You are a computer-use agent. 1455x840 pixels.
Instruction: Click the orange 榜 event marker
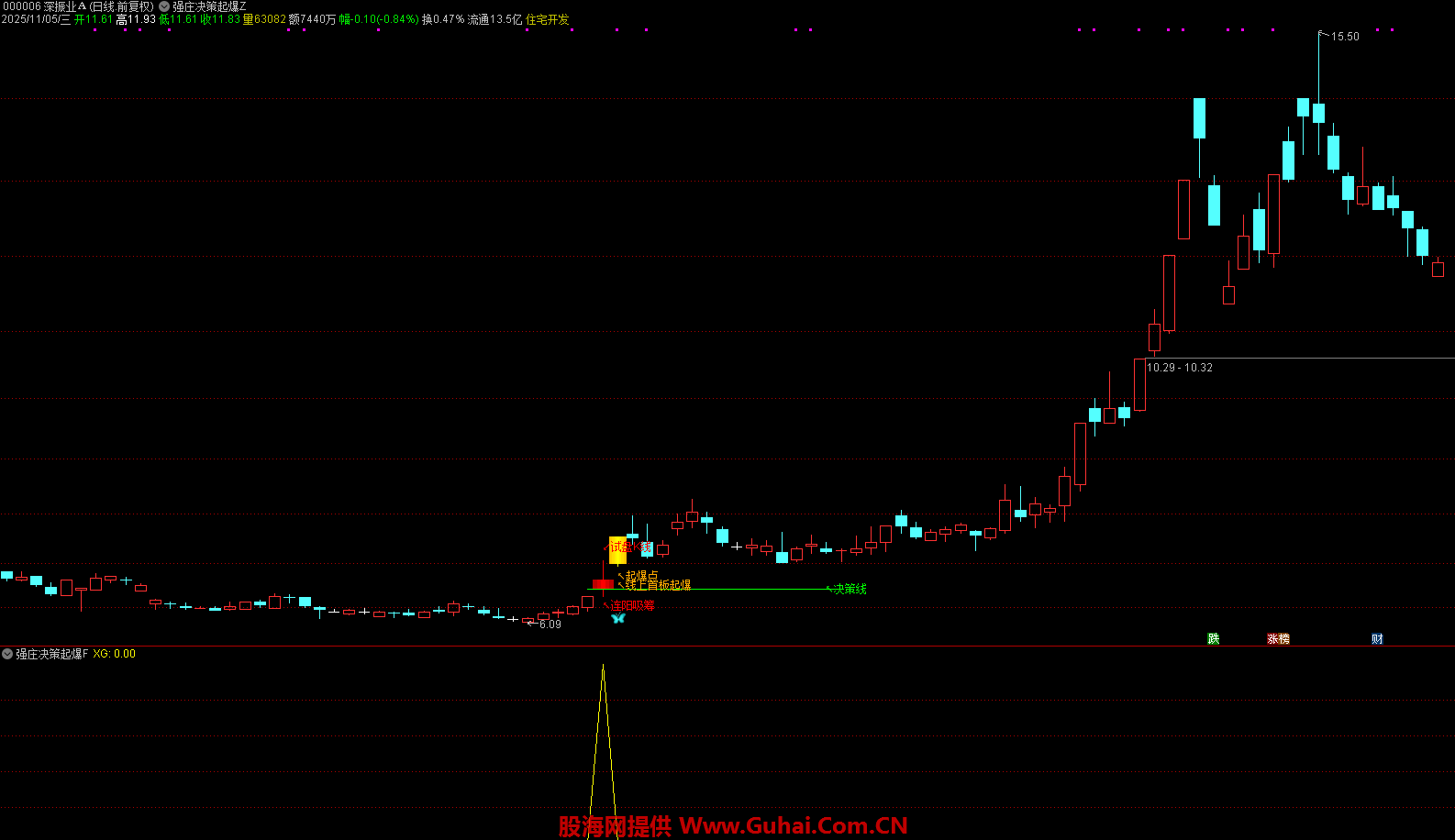pos(1283,639)
